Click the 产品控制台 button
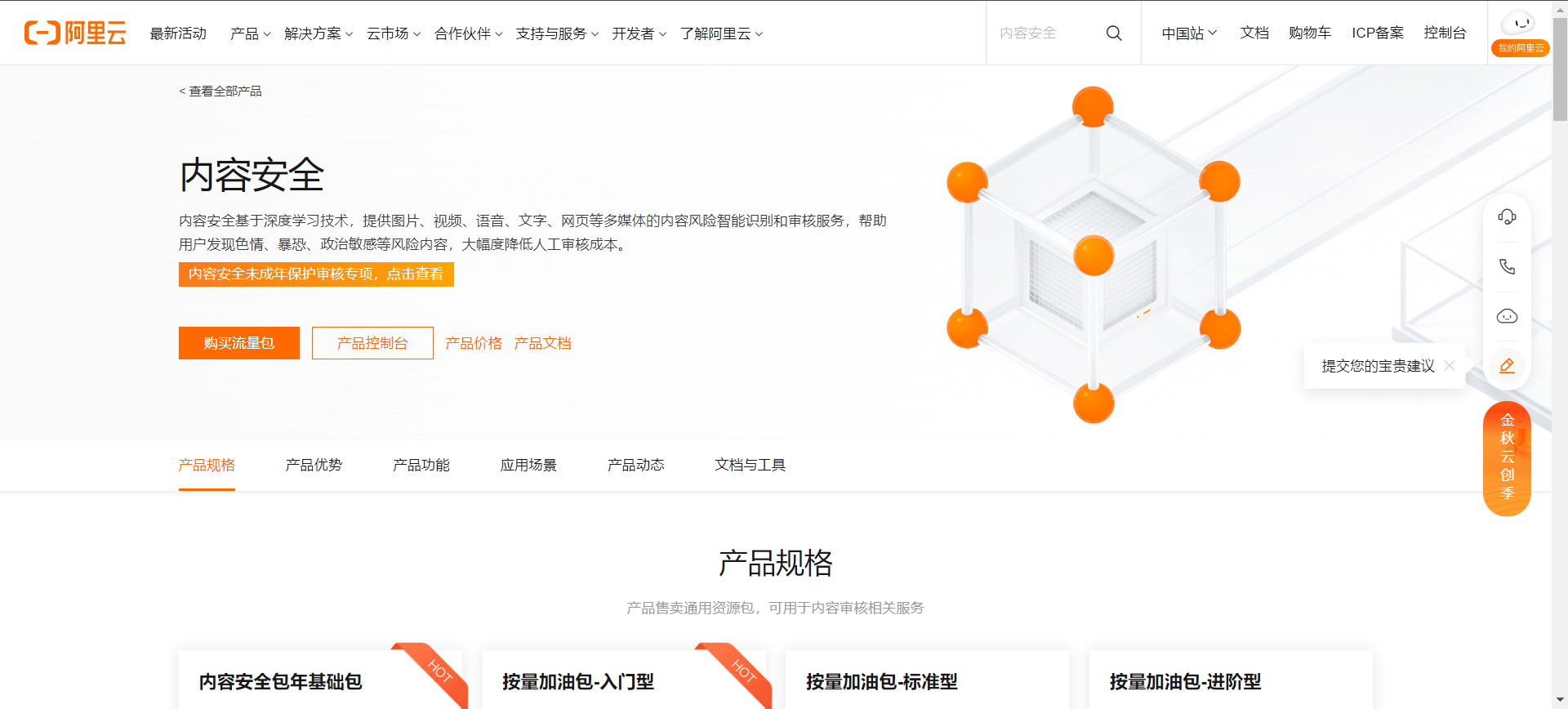 pyautogui.click(x=372, y=343)
